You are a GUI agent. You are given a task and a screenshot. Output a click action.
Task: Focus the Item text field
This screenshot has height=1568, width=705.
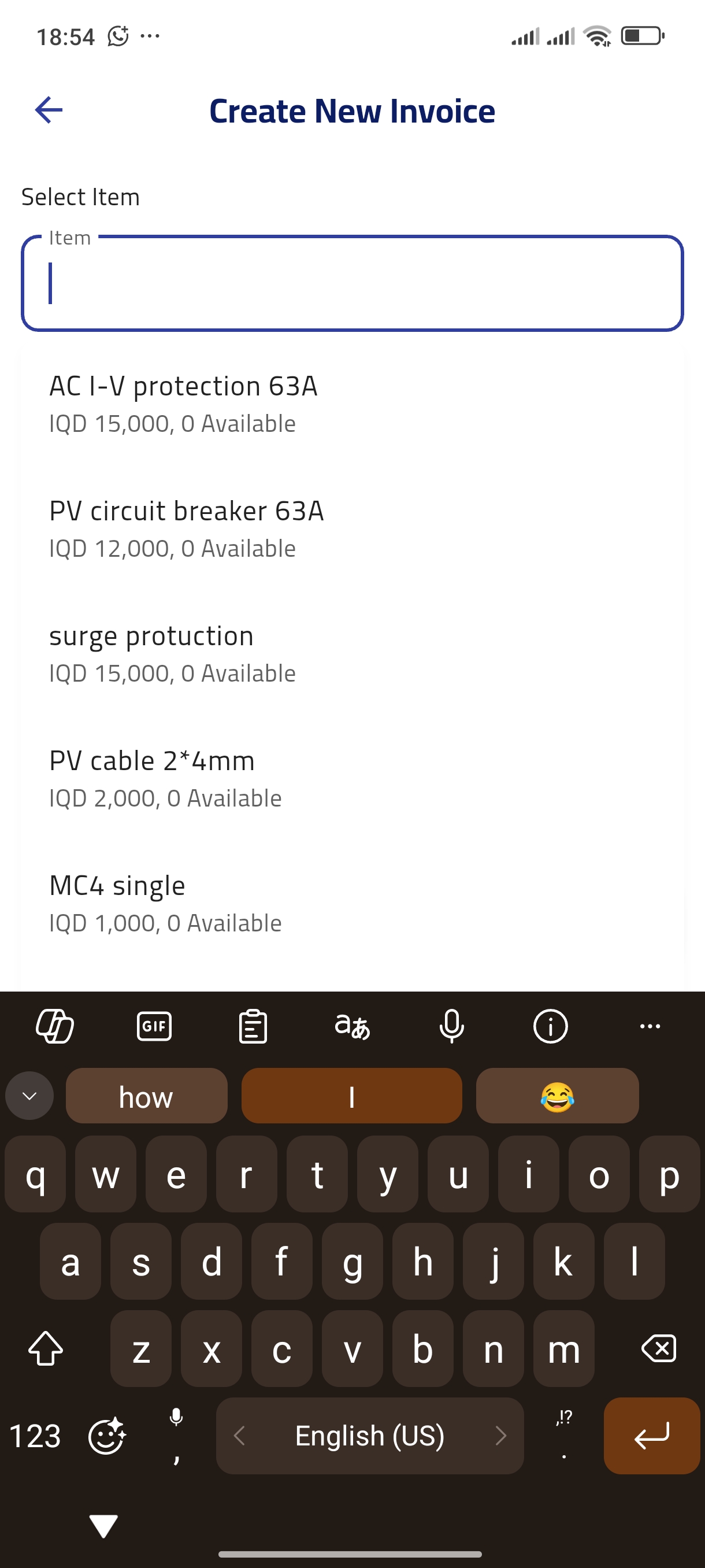(352, 284)
